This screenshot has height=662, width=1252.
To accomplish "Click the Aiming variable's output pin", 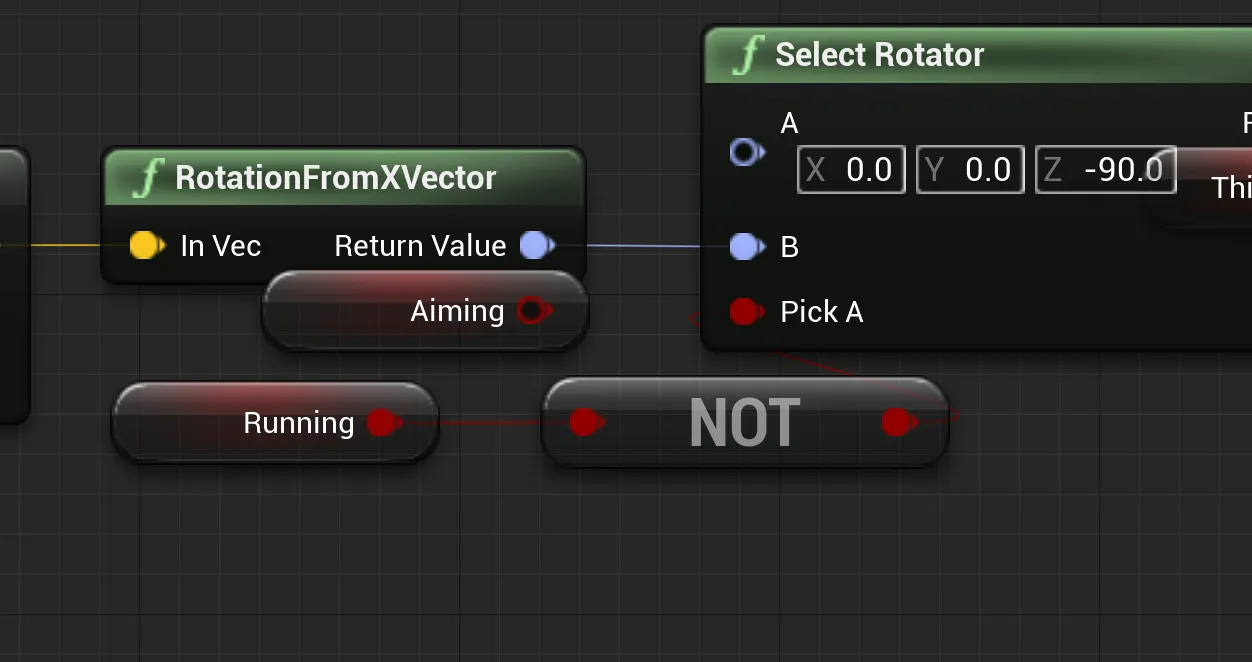I will 533,311.
